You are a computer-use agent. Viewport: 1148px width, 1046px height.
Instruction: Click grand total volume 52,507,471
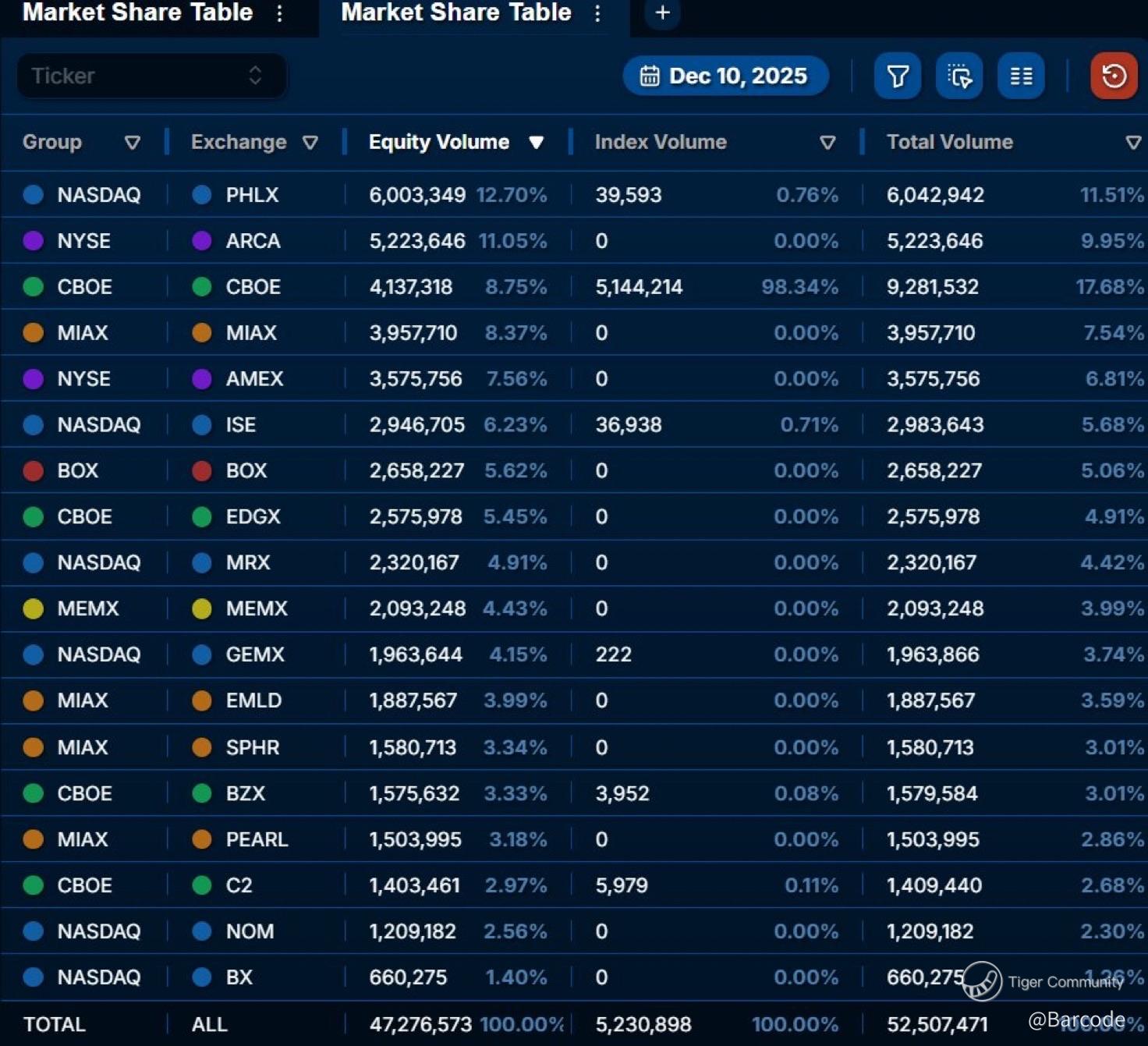pos(937,1024)
